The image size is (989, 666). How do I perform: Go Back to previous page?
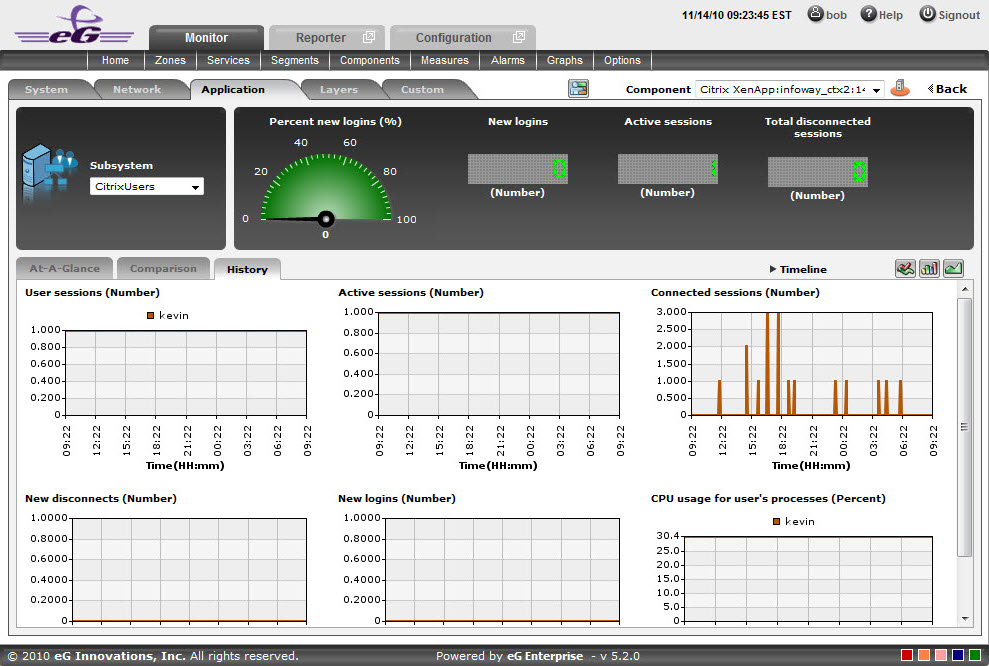(x=947, y=89)
